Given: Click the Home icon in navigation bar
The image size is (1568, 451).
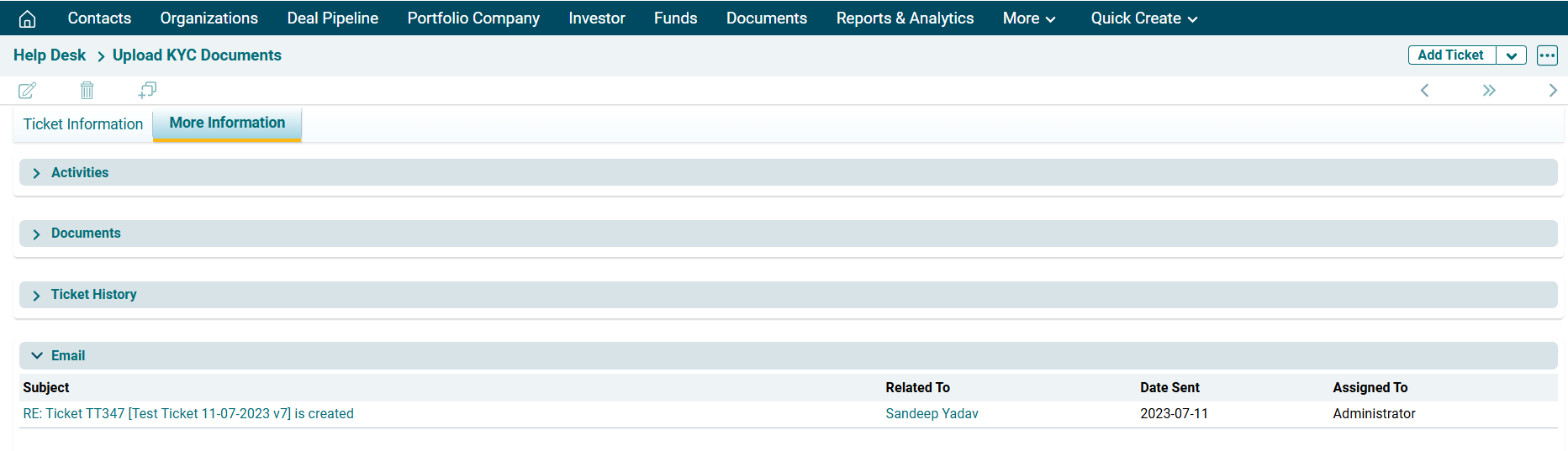Looking at the screenshot, I should pyautogui.click(x=27, y=18).
